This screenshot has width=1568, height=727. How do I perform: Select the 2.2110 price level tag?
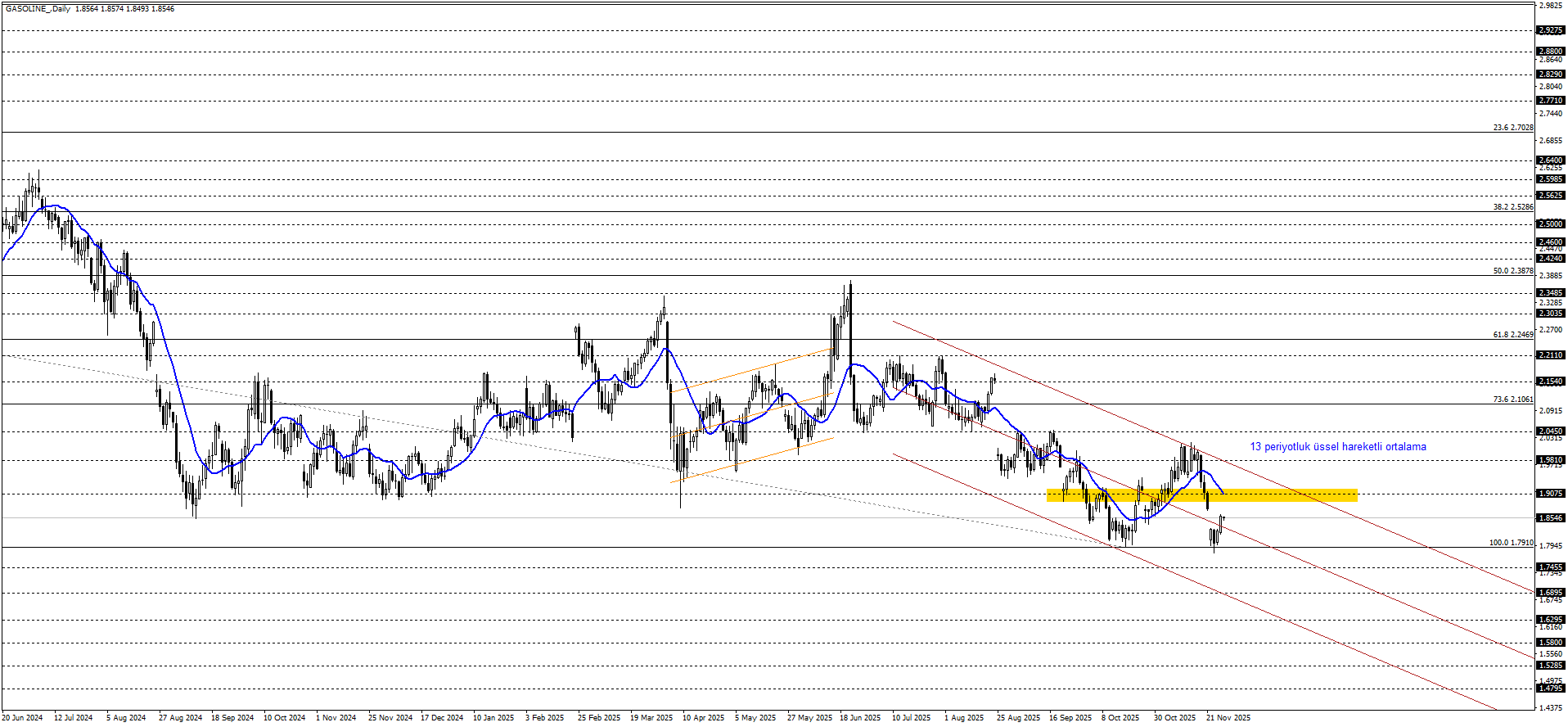point(1551,355)
